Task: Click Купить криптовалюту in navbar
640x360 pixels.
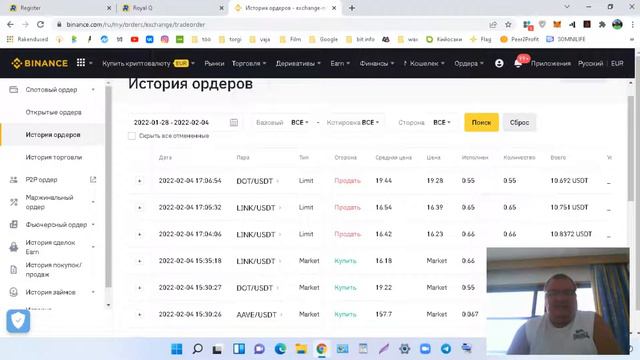Action: point(136,63)
